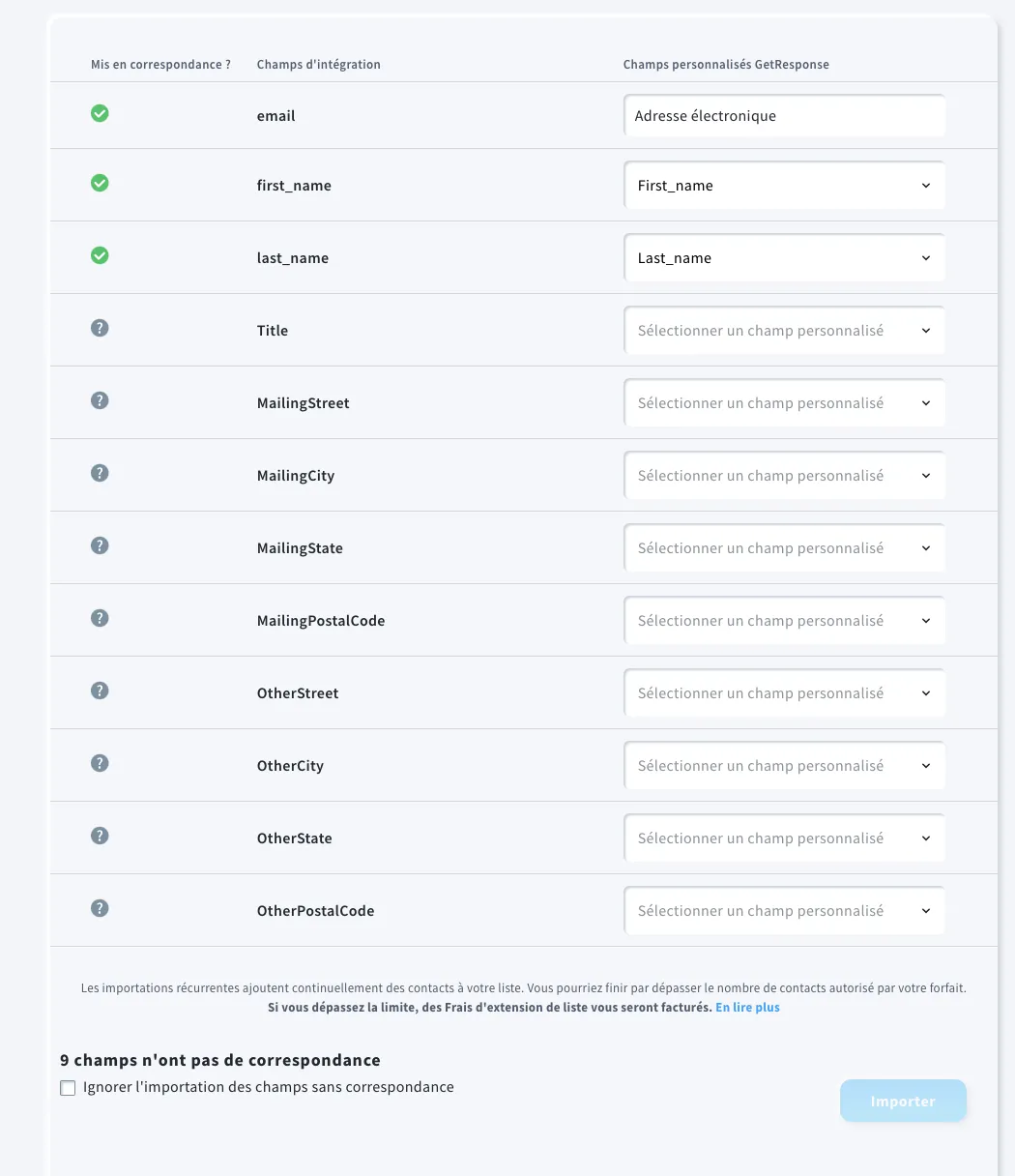Open the custom field dropdown for OtherCity
This screenshot has width=1015, height=1176.
click(x=784, y=765)
